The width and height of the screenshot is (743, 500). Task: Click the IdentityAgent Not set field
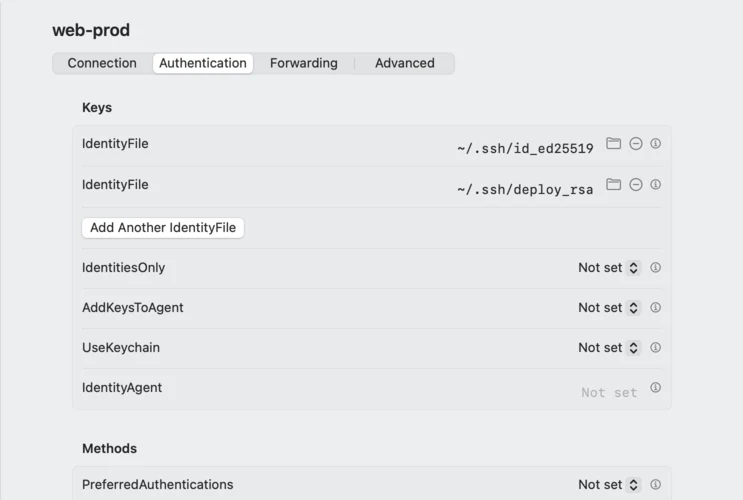609,392
